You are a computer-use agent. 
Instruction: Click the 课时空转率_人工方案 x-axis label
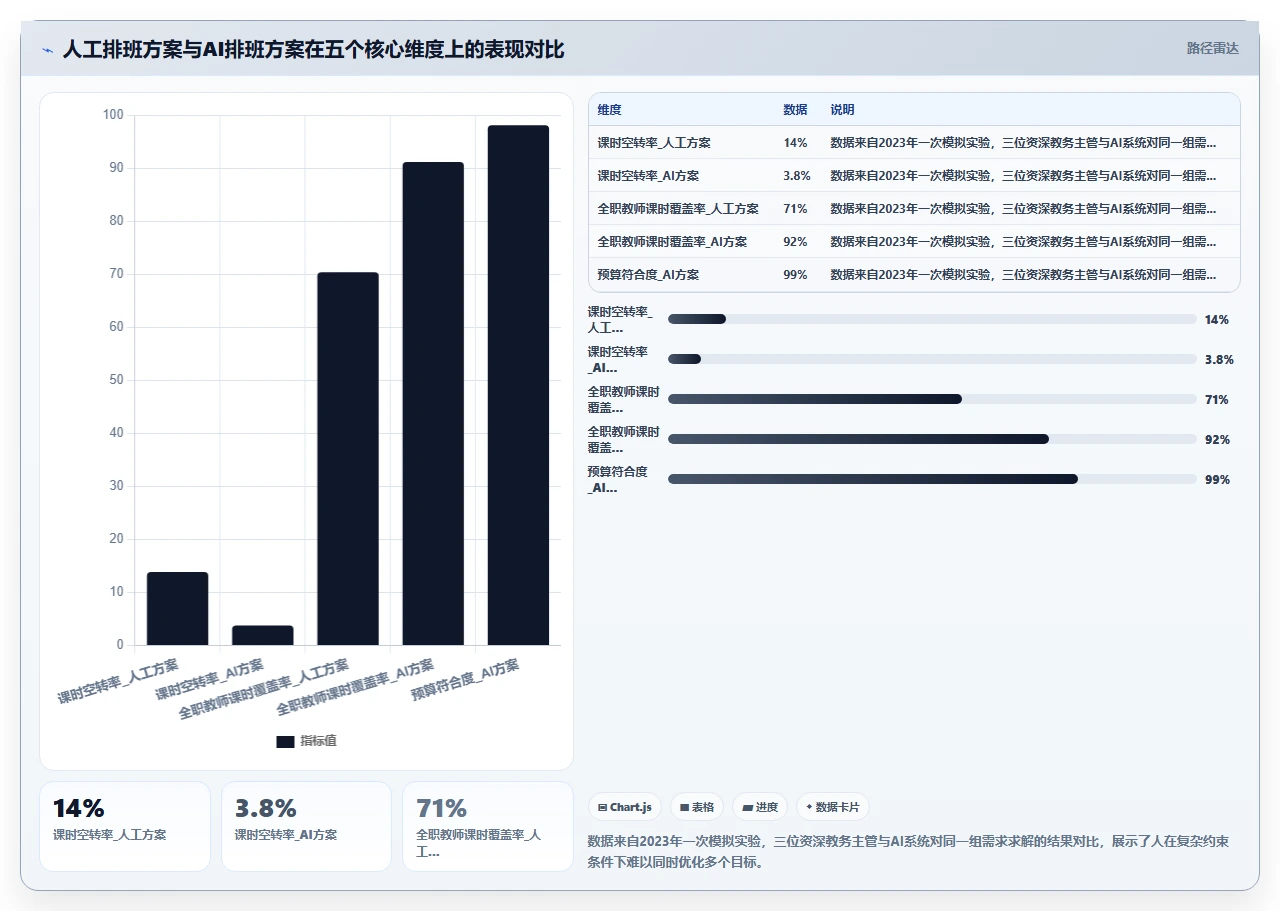click(118, 682)
